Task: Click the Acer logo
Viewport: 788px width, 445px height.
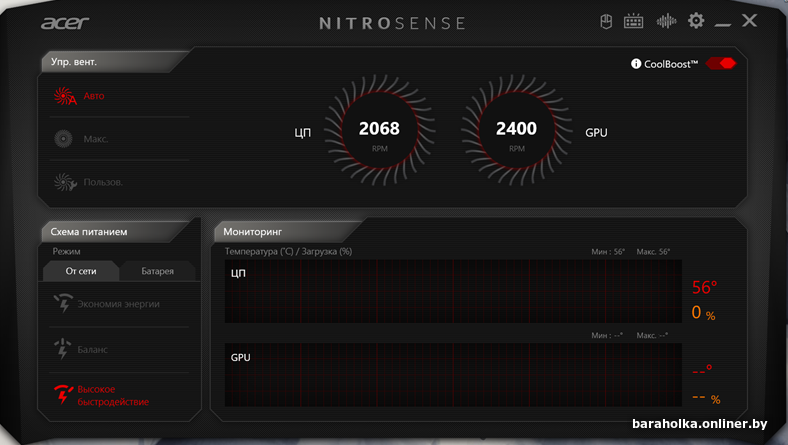Action: click(65, 23)
